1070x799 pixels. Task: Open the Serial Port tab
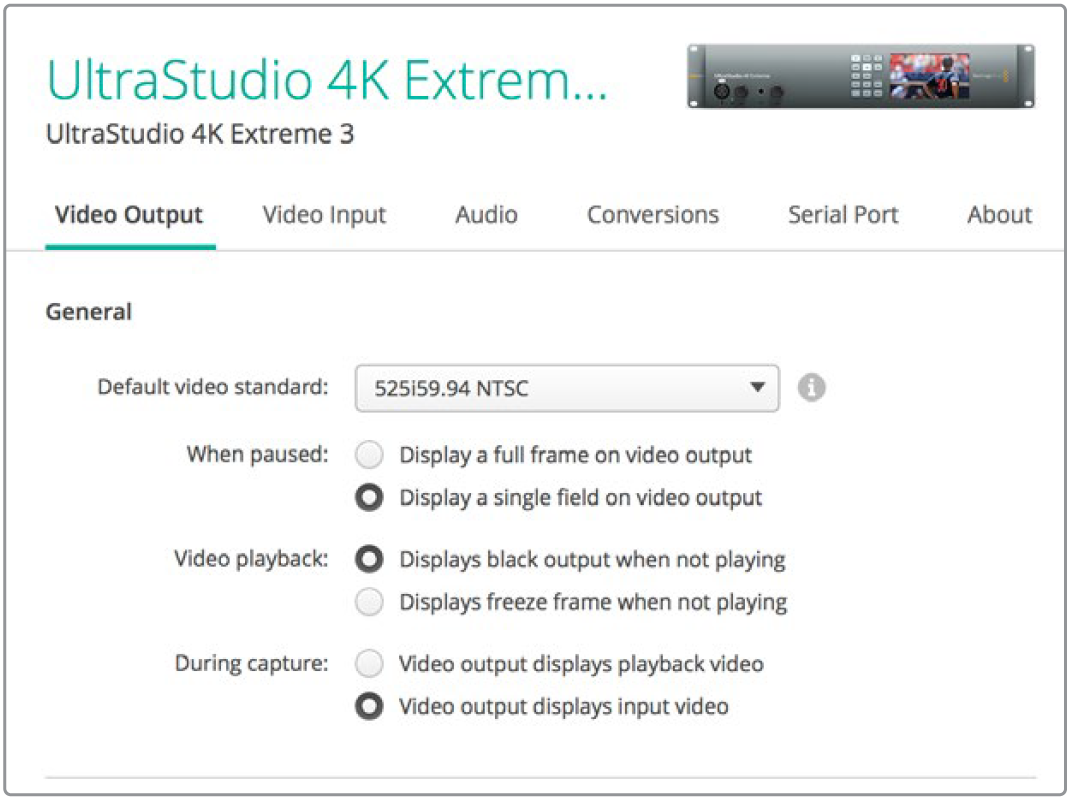coord(843,215)
